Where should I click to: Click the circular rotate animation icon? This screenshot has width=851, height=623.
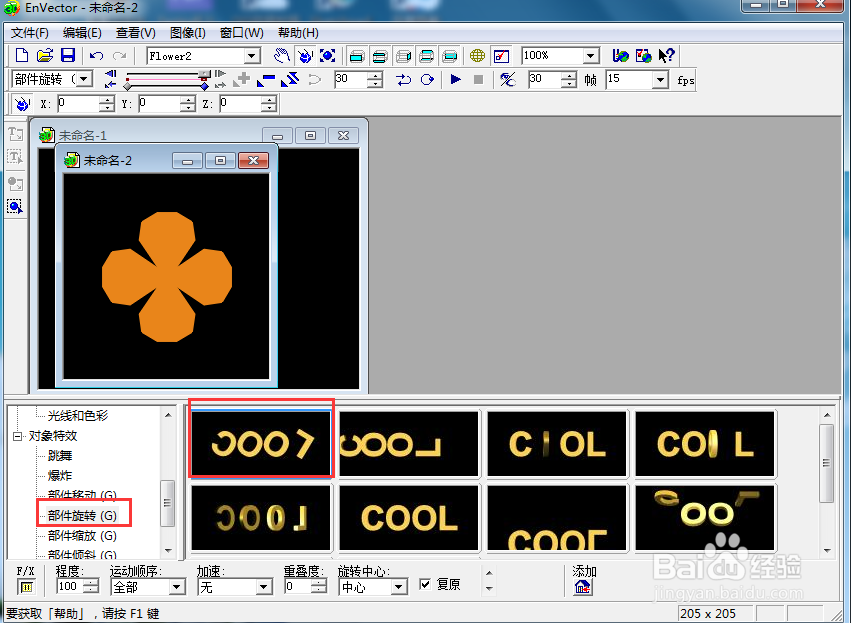pos(428,80)
